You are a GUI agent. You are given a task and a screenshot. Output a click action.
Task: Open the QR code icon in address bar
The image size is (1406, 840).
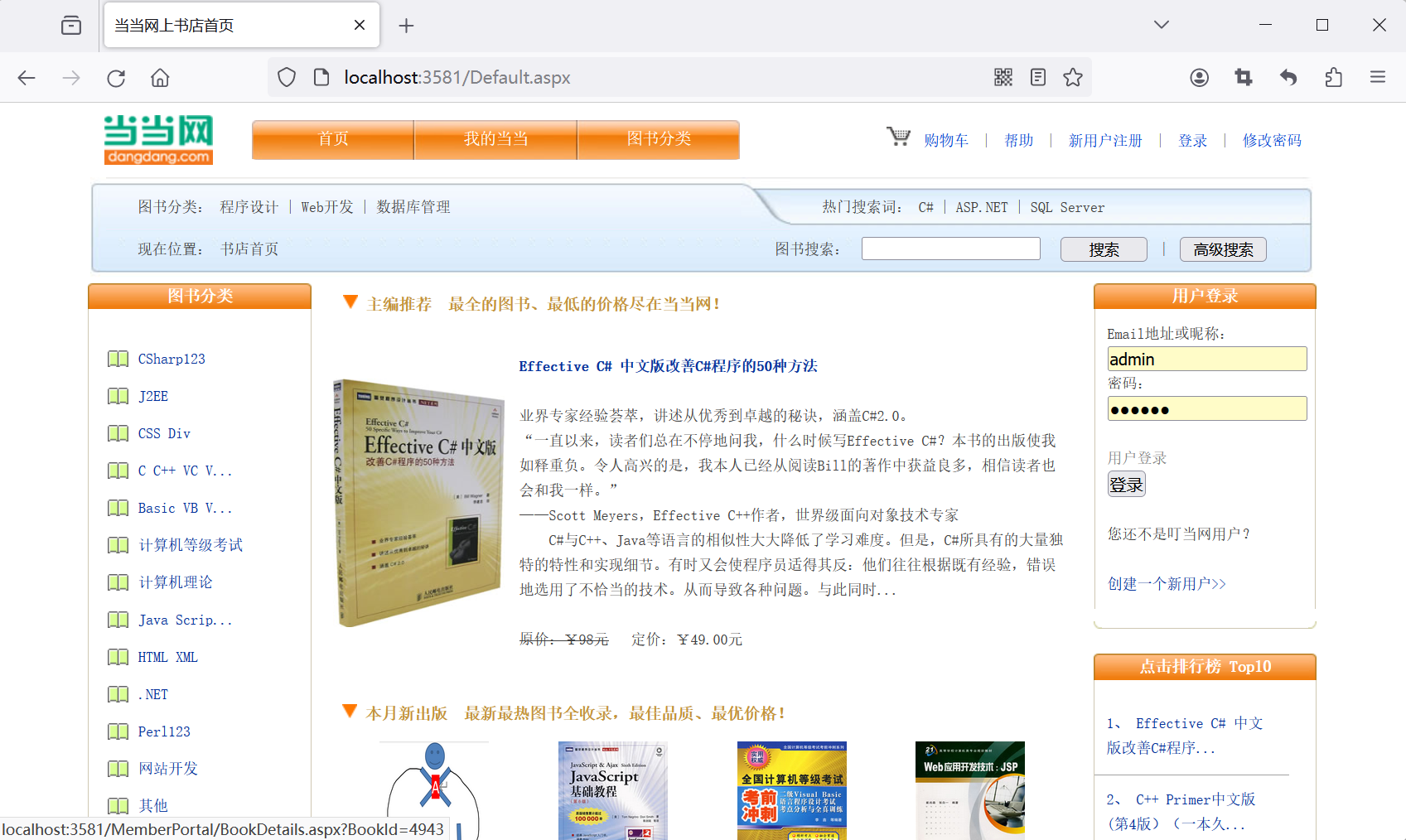[1003, 77]
